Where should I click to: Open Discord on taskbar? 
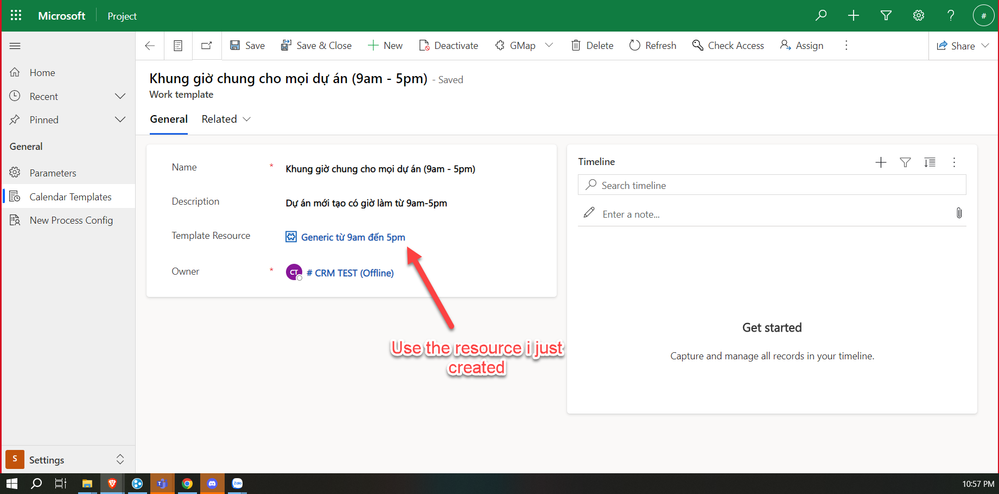(212, 484)
